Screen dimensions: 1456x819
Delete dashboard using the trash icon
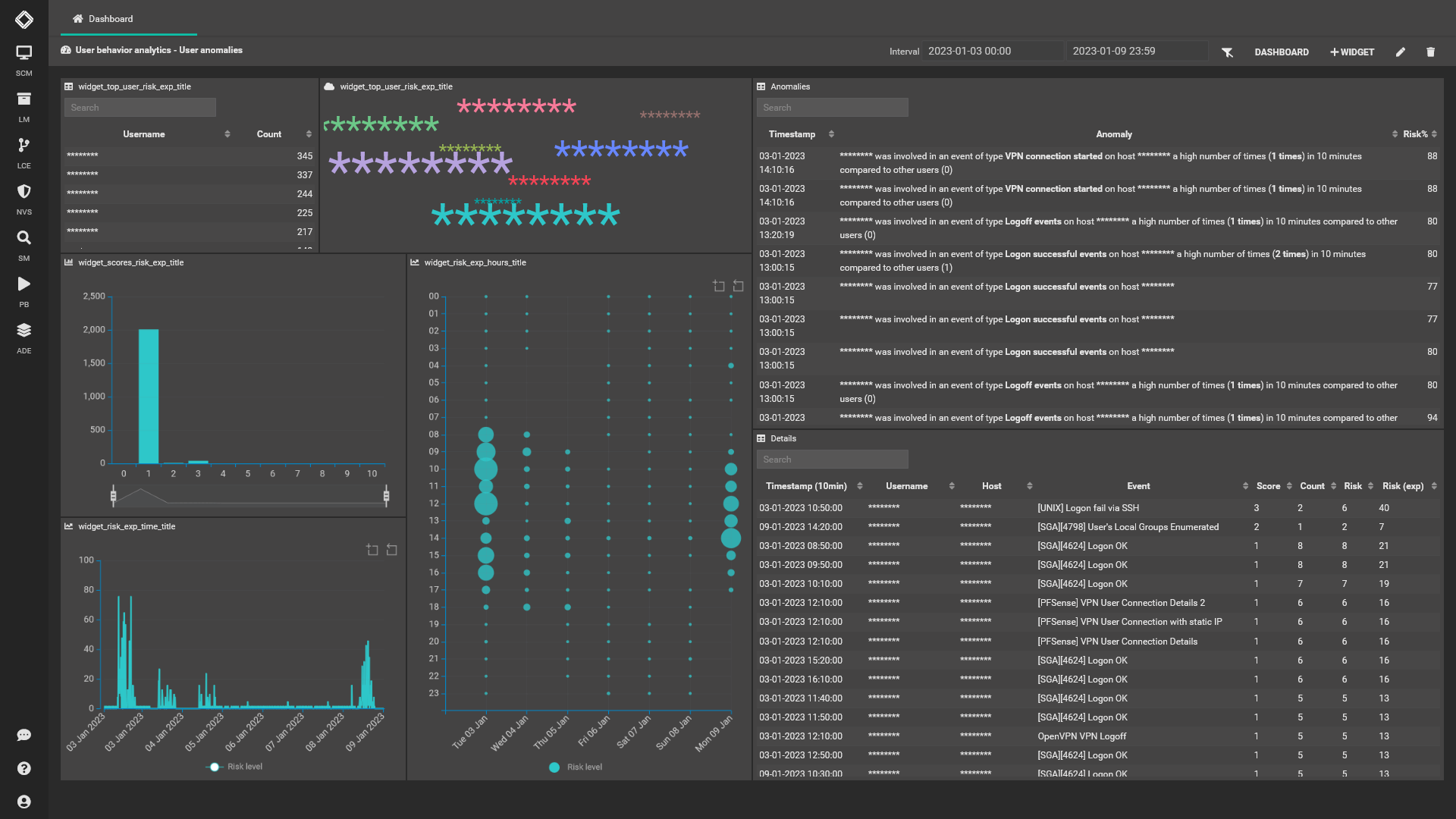1430,52
